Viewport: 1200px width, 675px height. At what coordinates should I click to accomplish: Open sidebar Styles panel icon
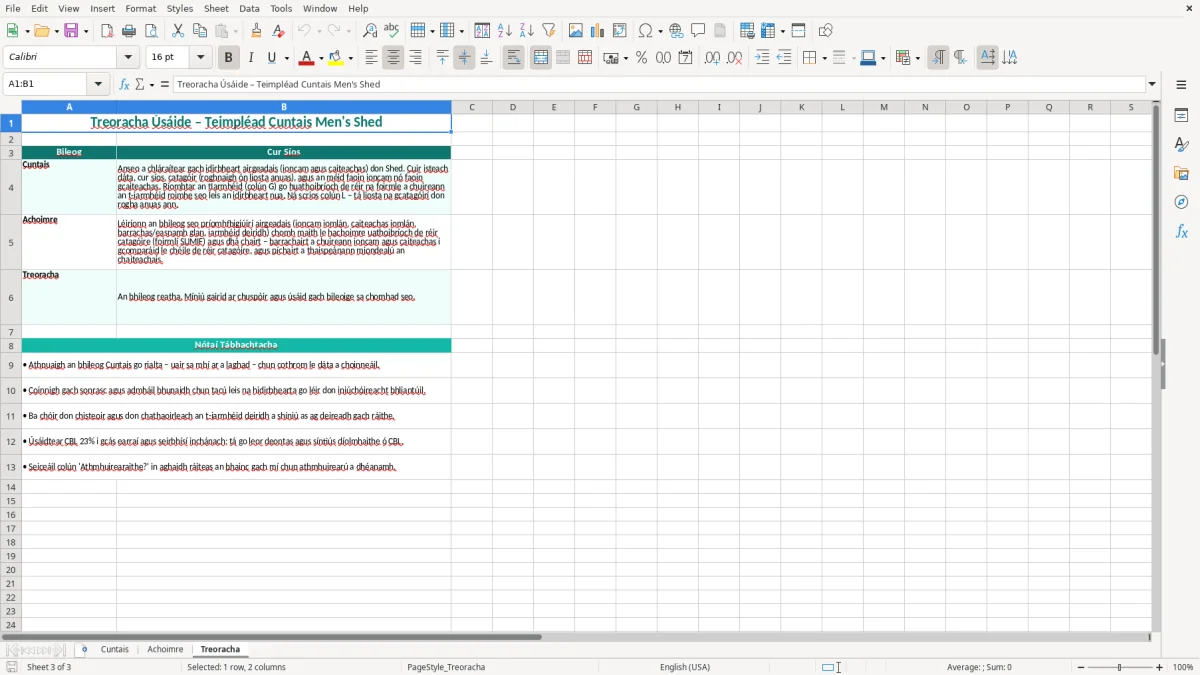click(x=1181, y=145)
